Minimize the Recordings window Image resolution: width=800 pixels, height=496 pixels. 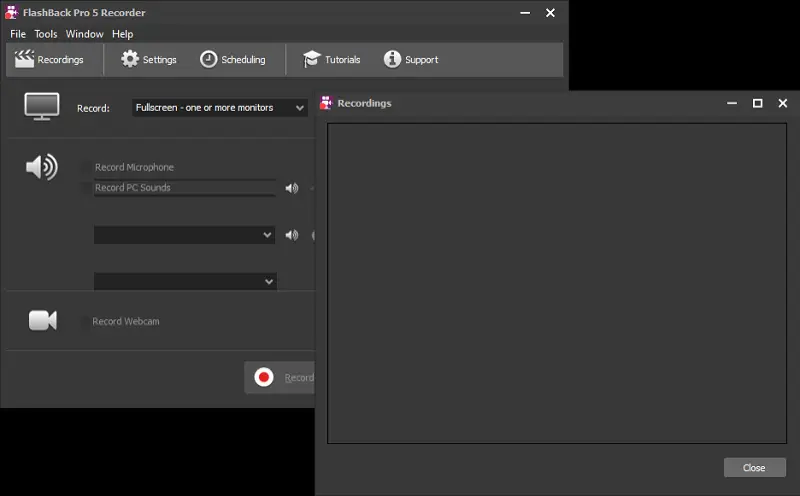[x=732, y=103]
